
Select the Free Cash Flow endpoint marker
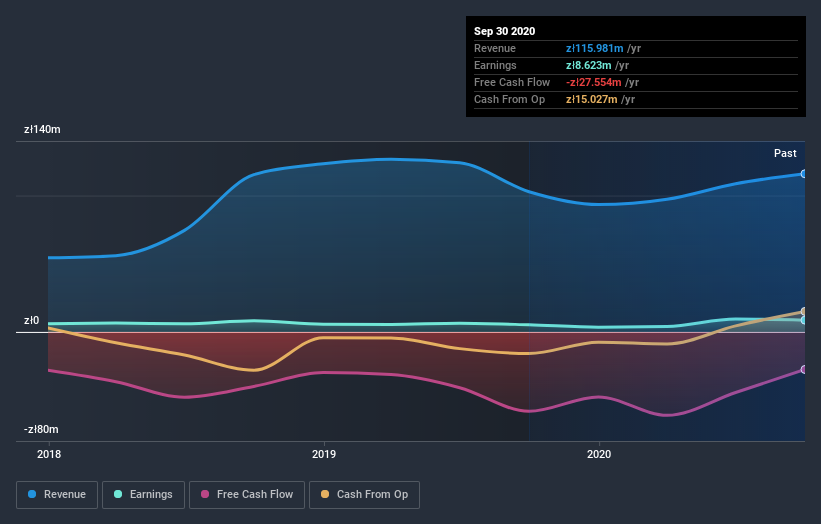(x=804, y=370)
